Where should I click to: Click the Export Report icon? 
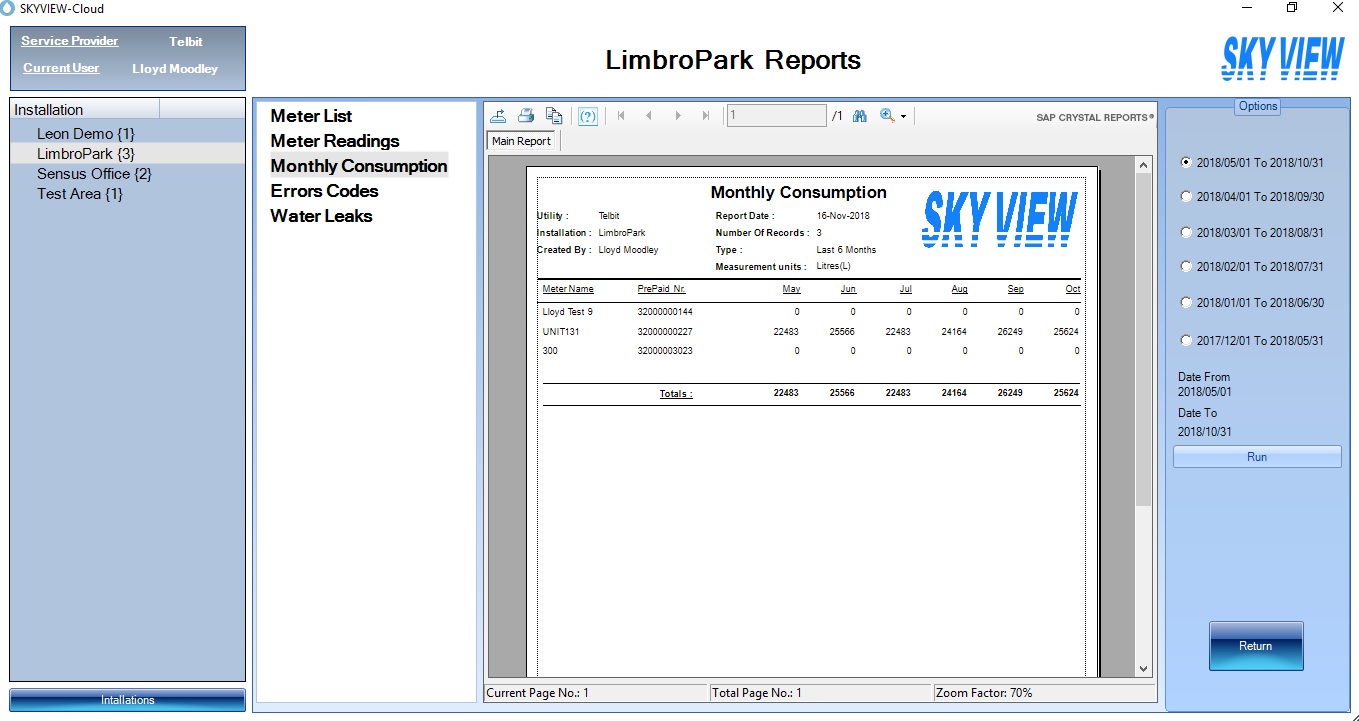[x=498, y=116]
